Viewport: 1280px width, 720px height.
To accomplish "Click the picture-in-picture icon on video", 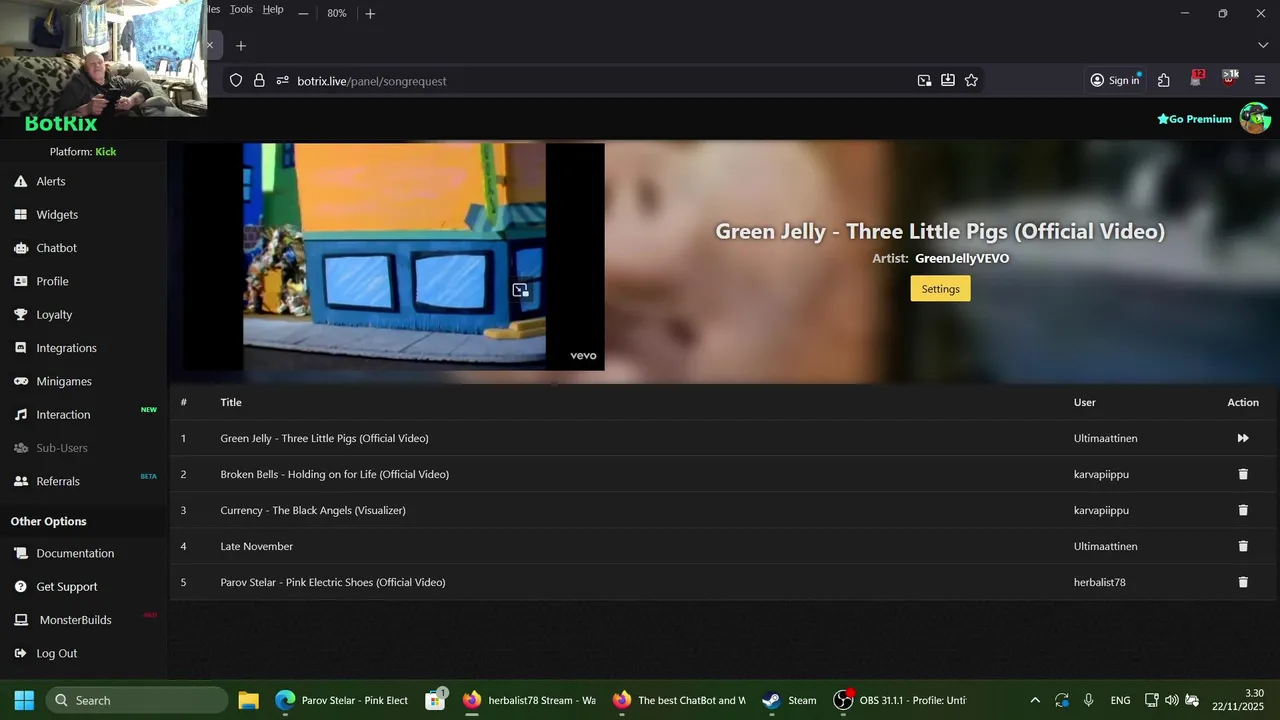I will [x=520, y=290].
